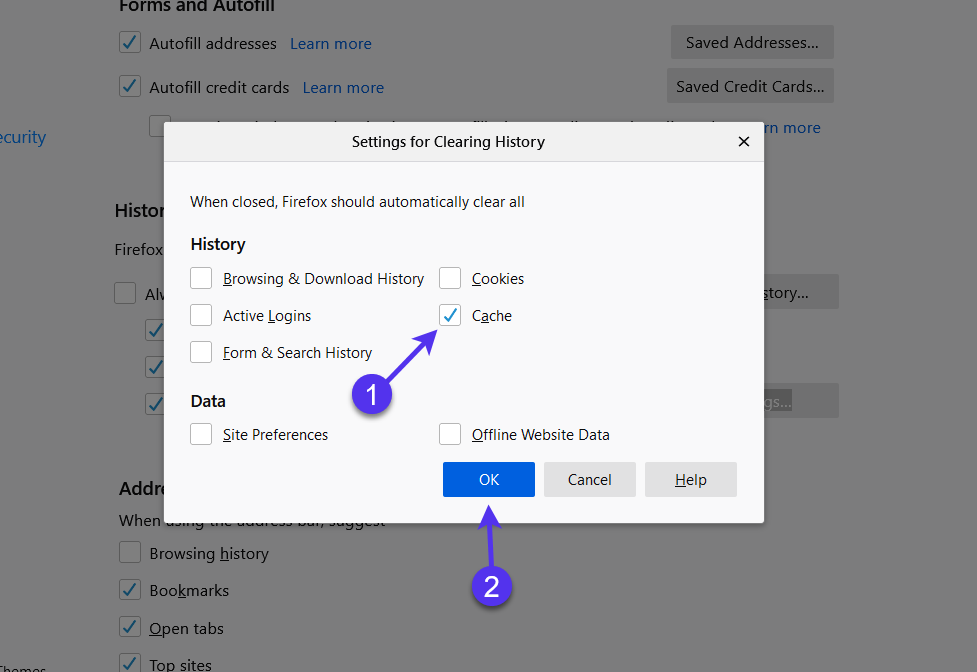
Task: Check Offline Website Data
Action: click(x=450, y=434)
